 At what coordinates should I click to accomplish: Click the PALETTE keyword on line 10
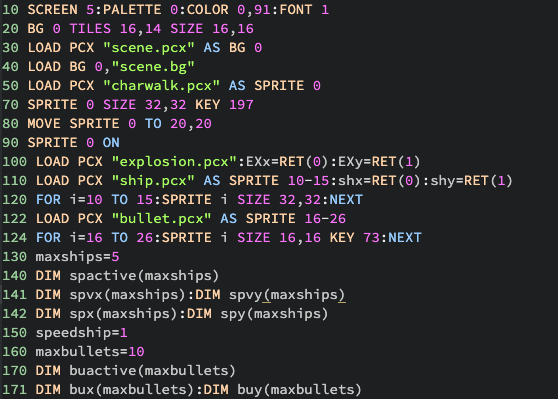[x=132, y=10]
